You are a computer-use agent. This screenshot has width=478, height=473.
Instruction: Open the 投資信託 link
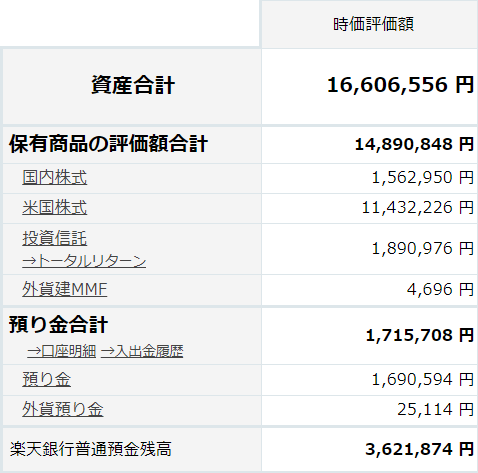coord(55,238)
